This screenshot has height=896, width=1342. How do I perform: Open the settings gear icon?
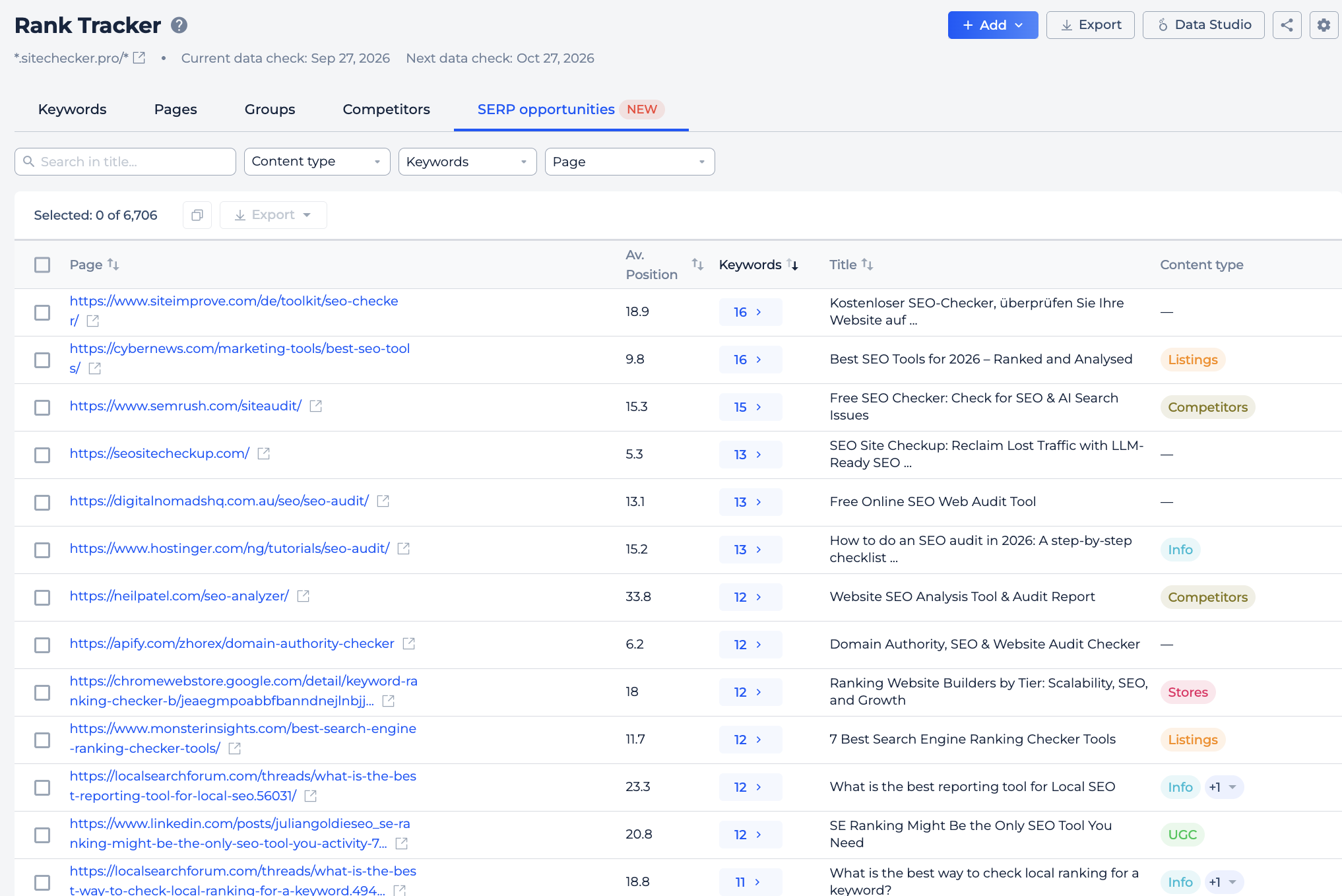(x=1324, y=25)
